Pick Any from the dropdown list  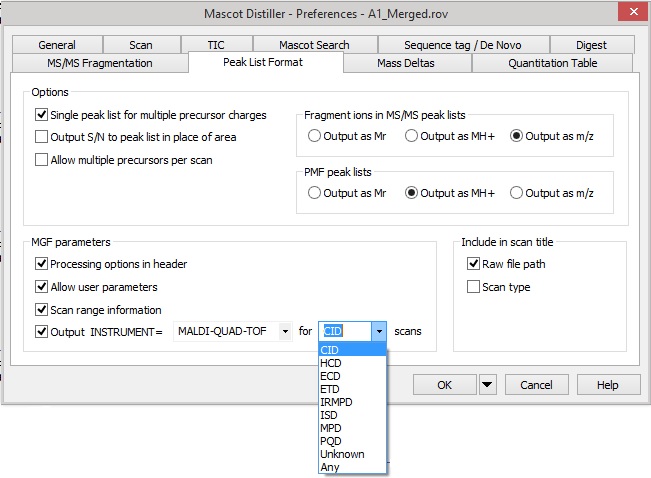352,467
